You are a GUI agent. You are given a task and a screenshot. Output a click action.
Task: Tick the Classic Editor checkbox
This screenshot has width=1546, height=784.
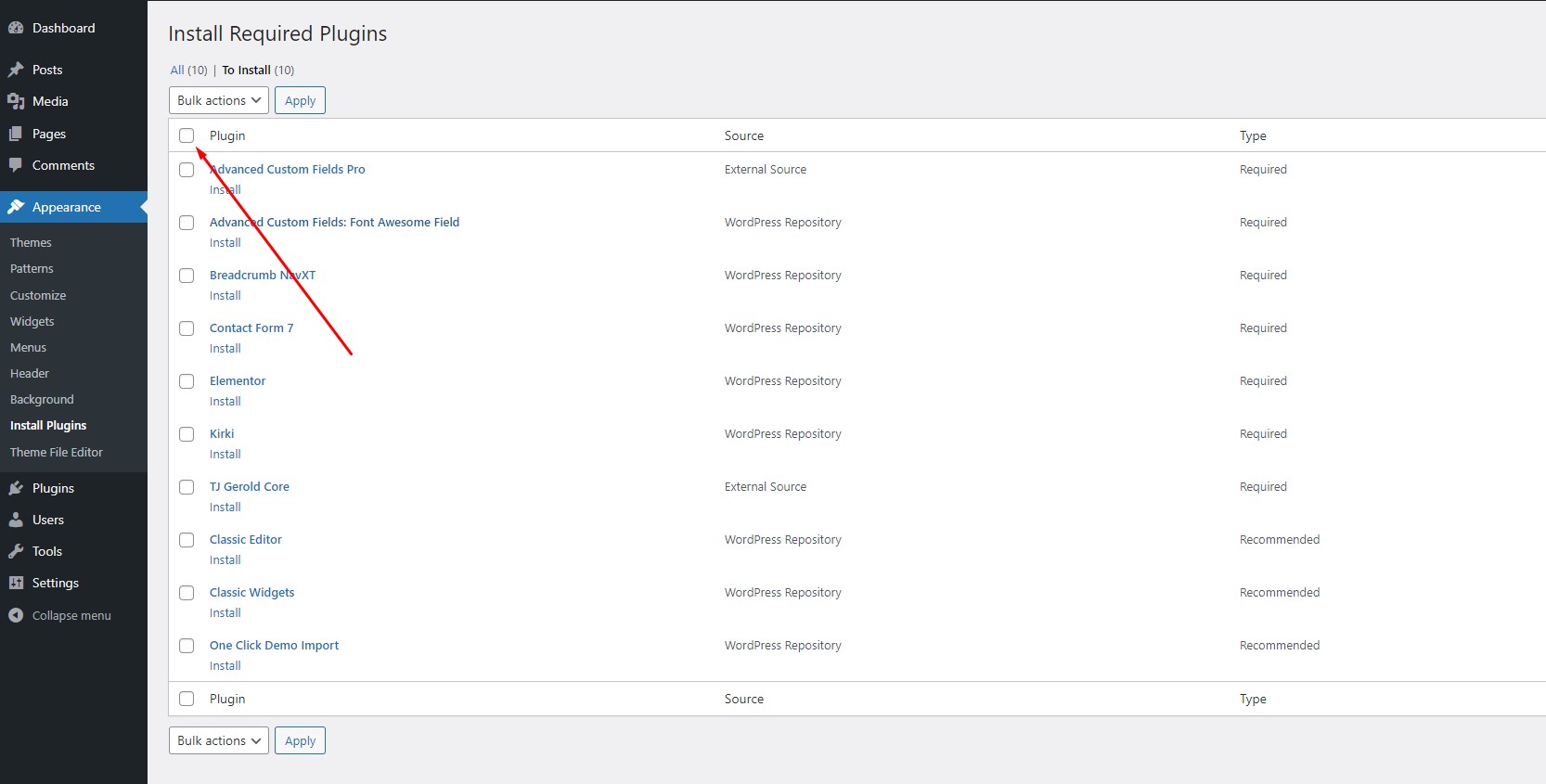(x=187, y=540)
